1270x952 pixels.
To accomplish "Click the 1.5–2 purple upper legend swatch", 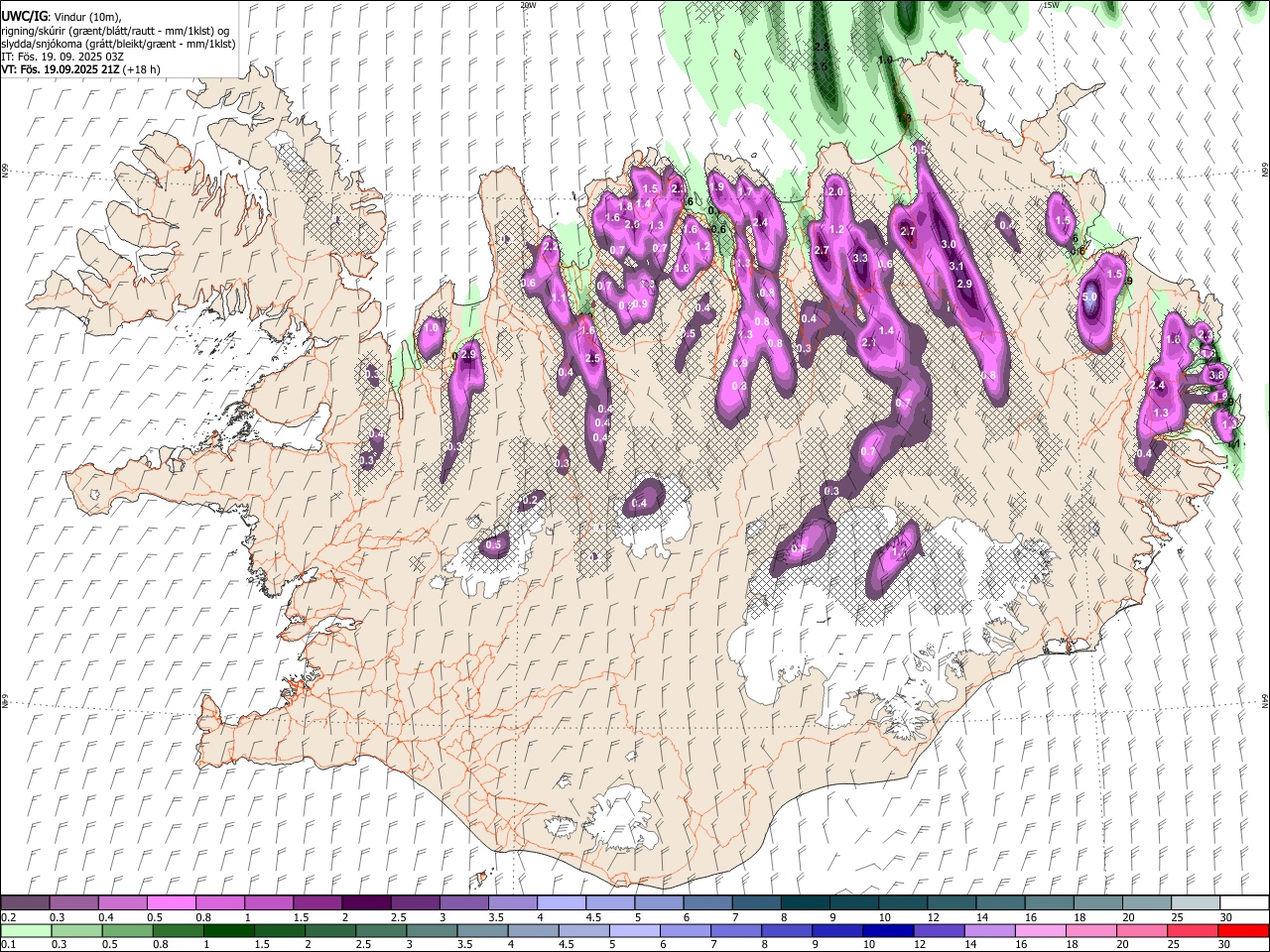I will 317,902.
